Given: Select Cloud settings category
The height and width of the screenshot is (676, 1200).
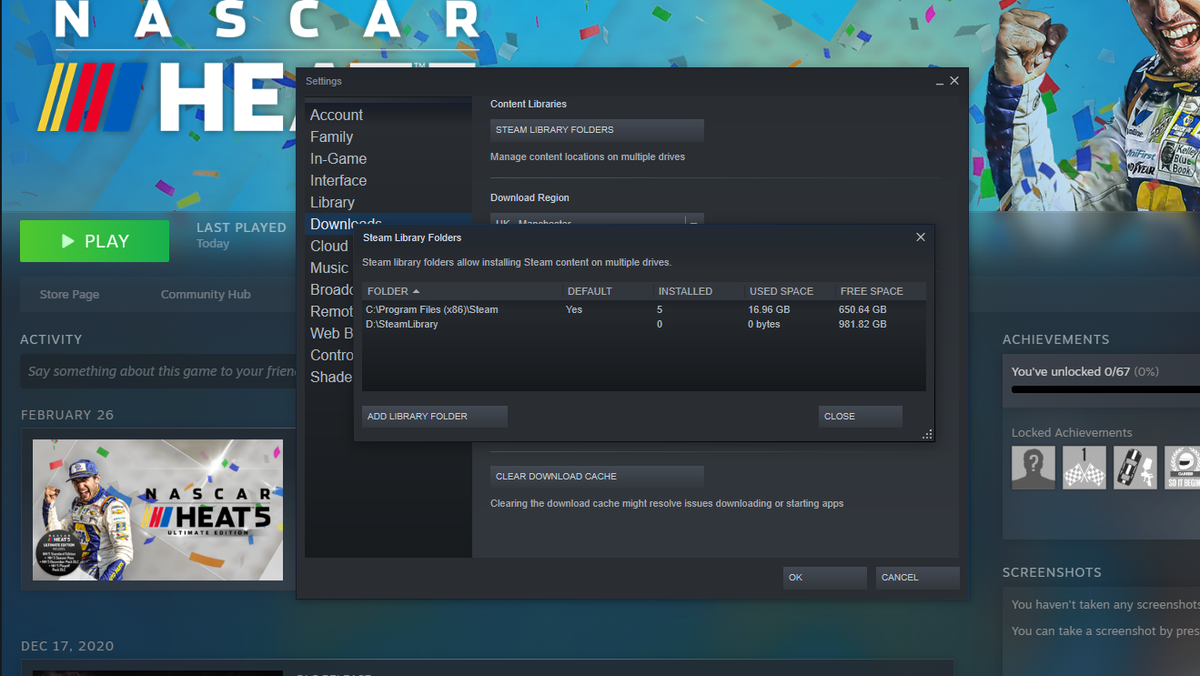Looking at the screenshot, I should pyautogui.click(x=329, y=246).
